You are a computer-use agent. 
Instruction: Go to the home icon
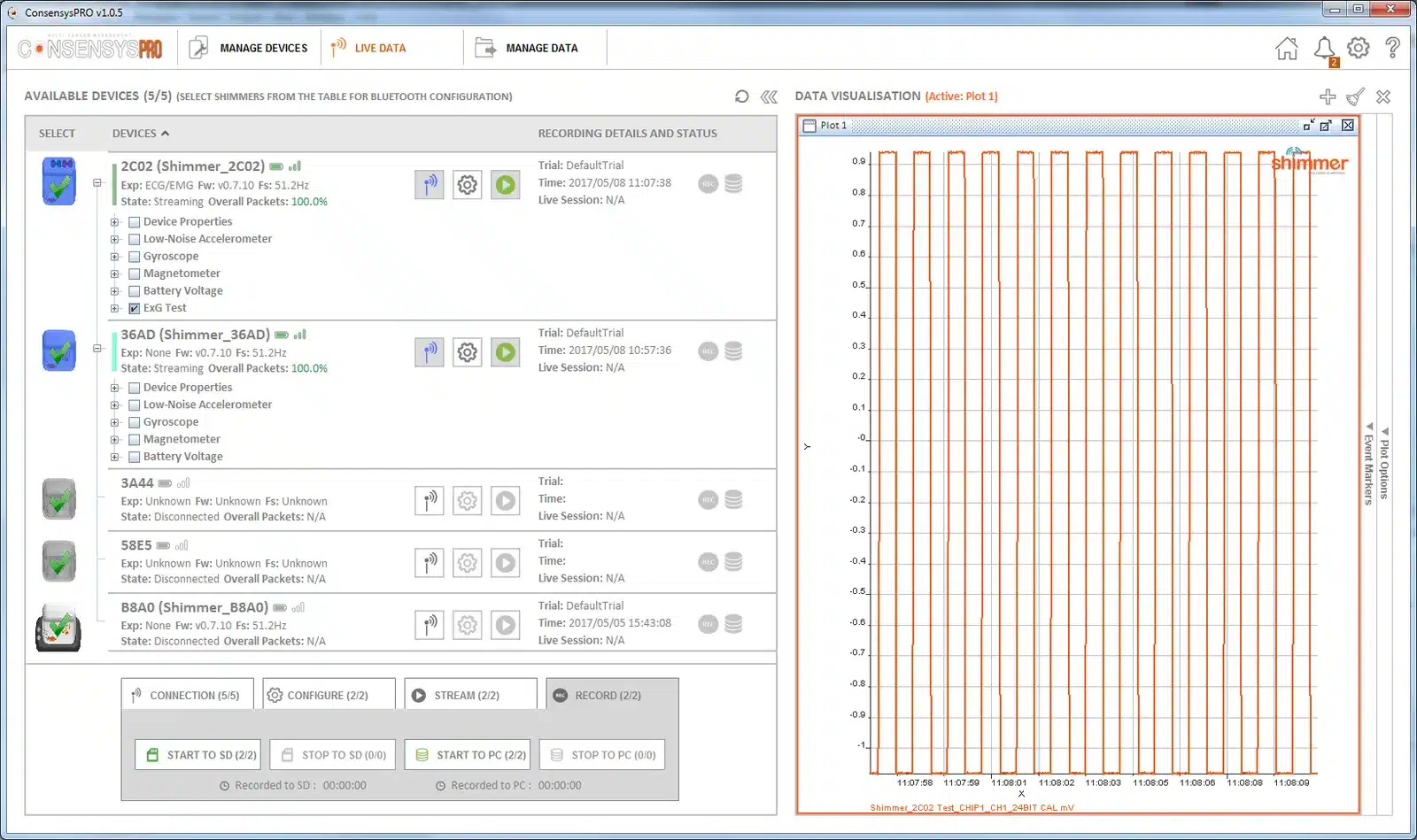coord(1287,48)
